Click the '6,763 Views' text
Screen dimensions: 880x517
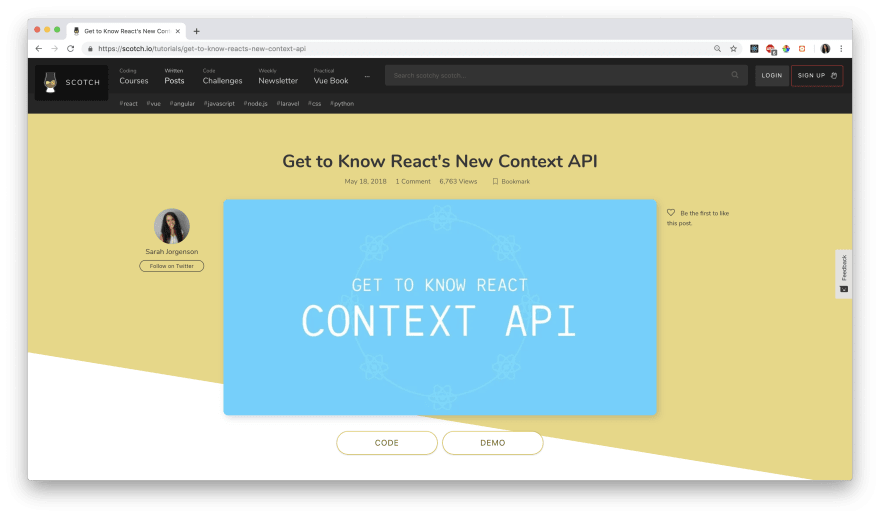click(x=459, y=181)
